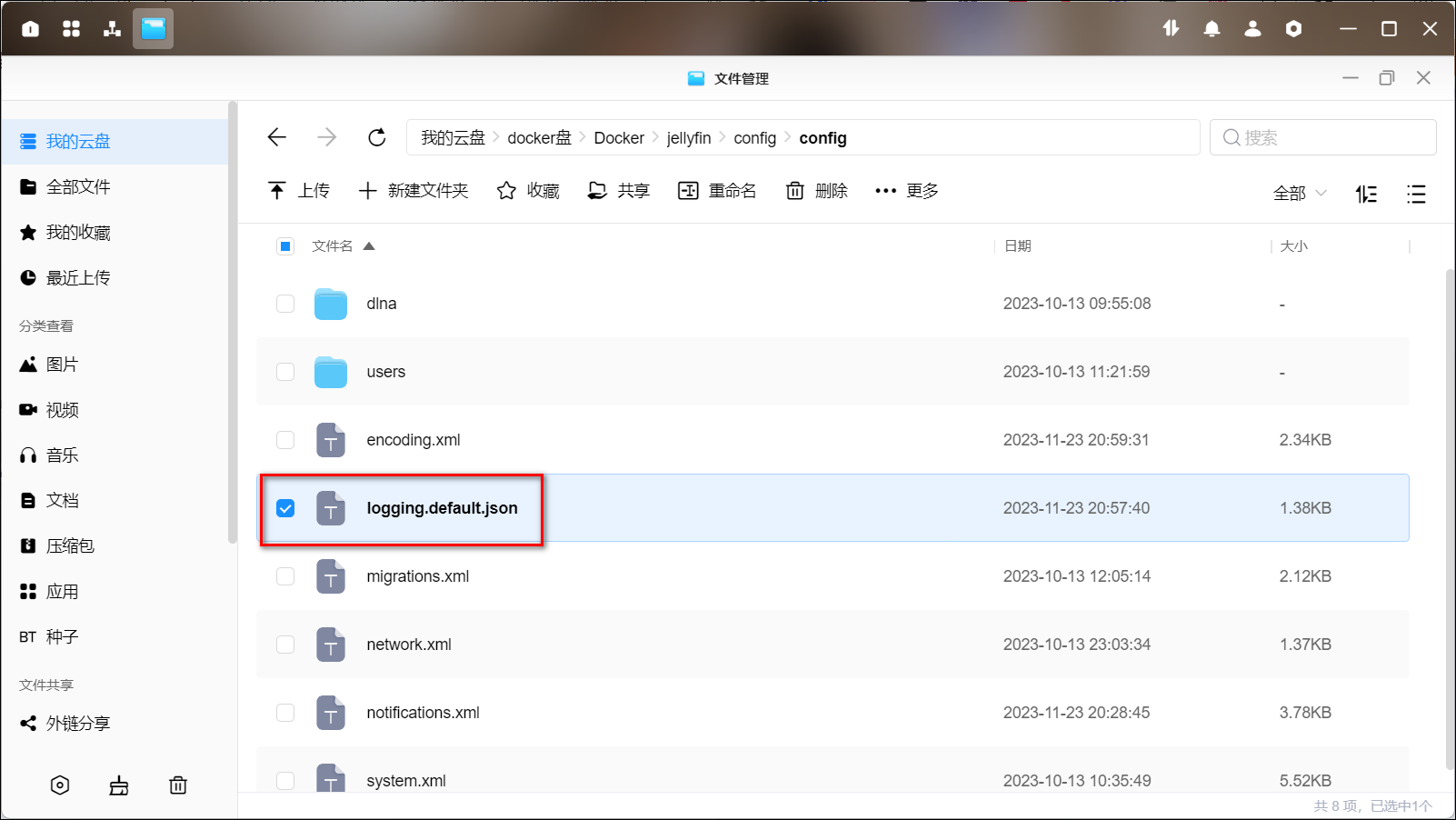This screenshot has width=1456, height=820.
Task: Go back using the left arrow
Action: pos(277,137)
